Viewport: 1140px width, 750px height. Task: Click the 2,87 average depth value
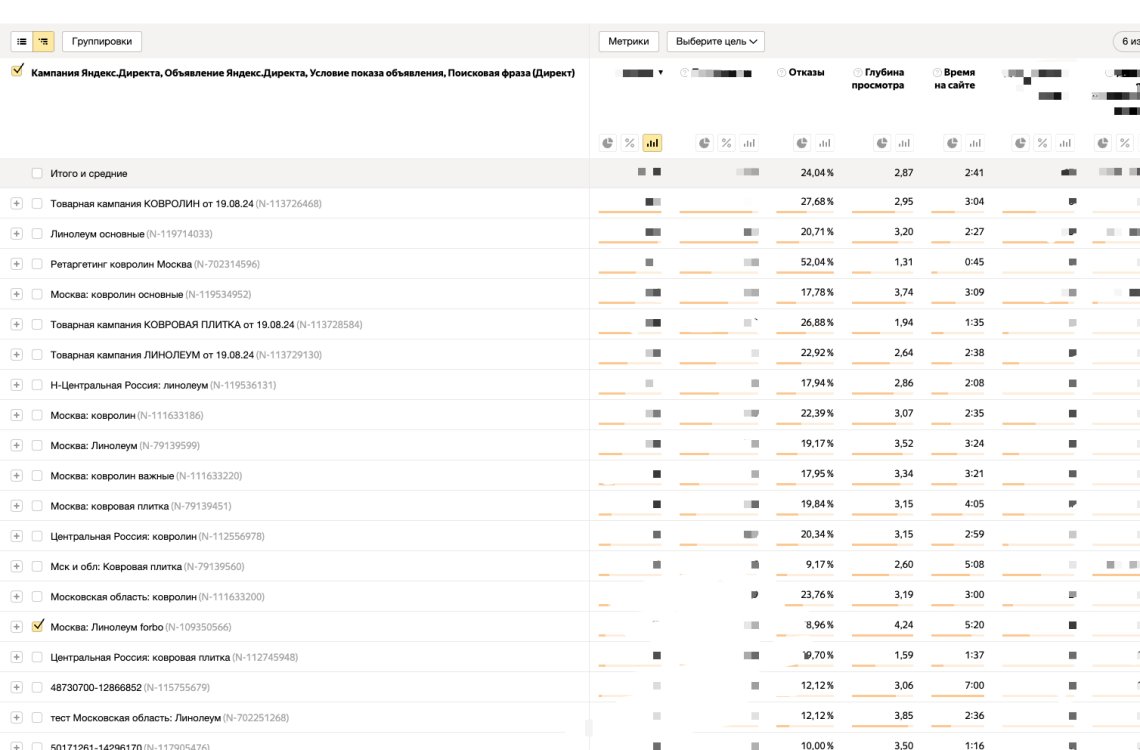(904, 173)
